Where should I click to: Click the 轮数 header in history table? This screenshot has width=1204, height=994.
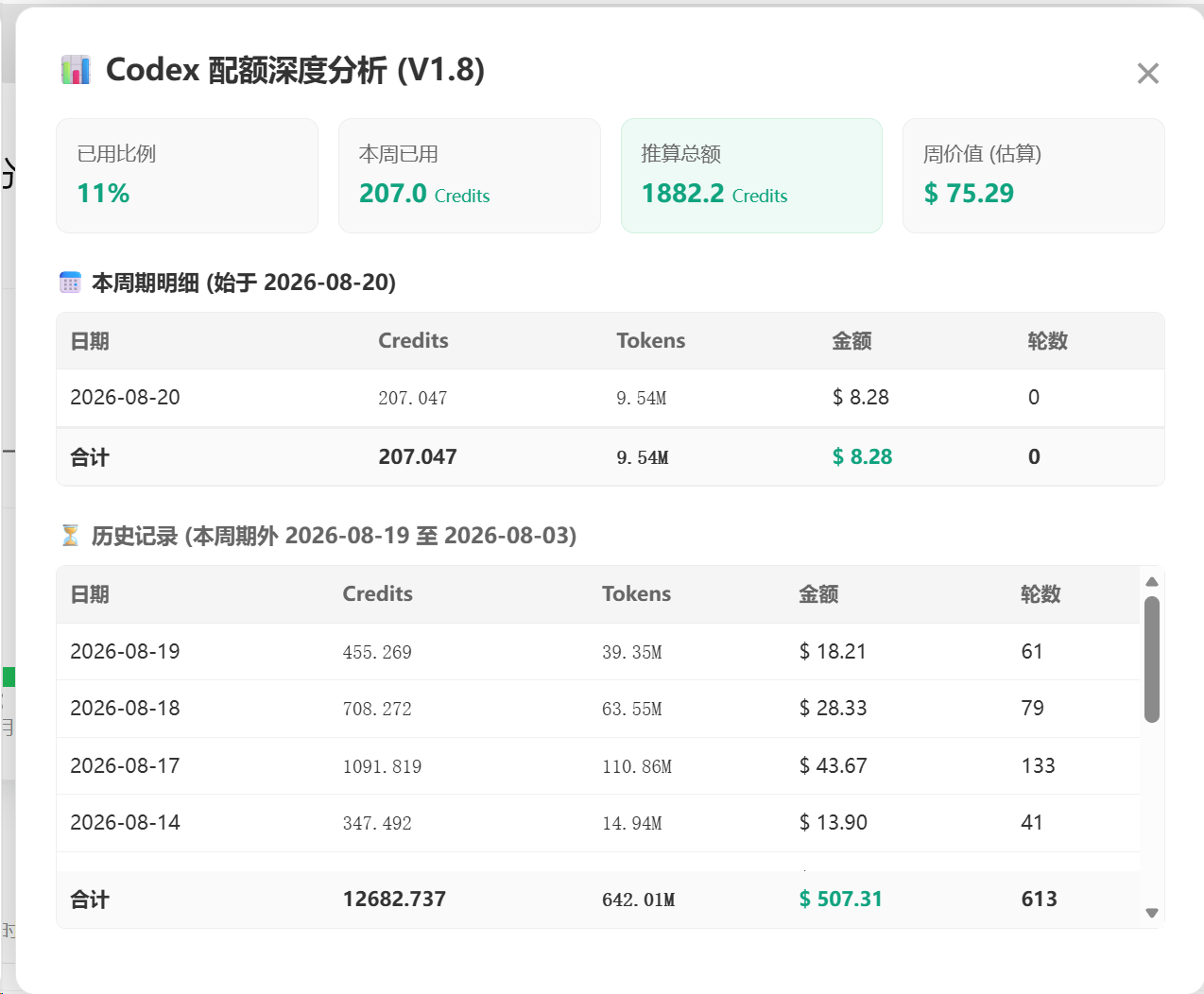(1041, 594)
